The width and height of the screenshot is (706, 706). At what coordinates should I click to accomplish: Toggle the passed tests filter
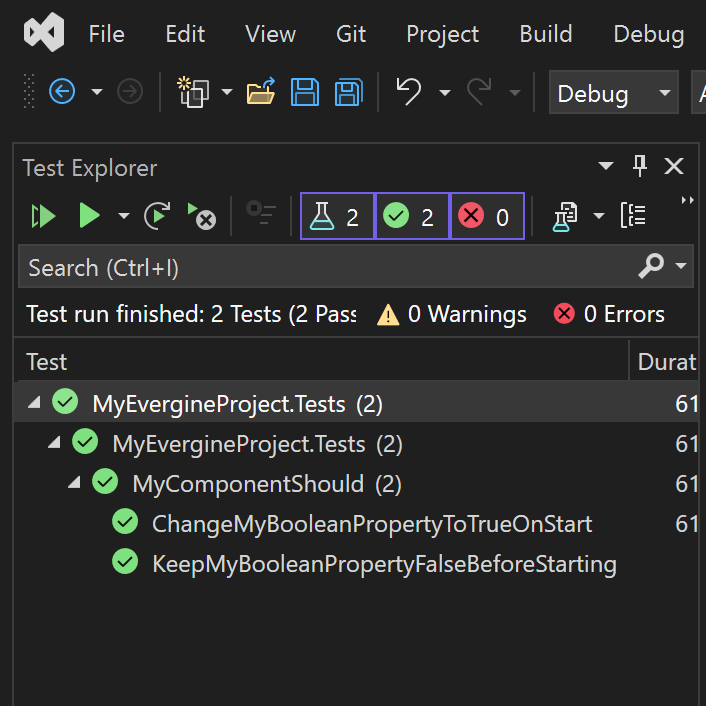pos(412,217)
